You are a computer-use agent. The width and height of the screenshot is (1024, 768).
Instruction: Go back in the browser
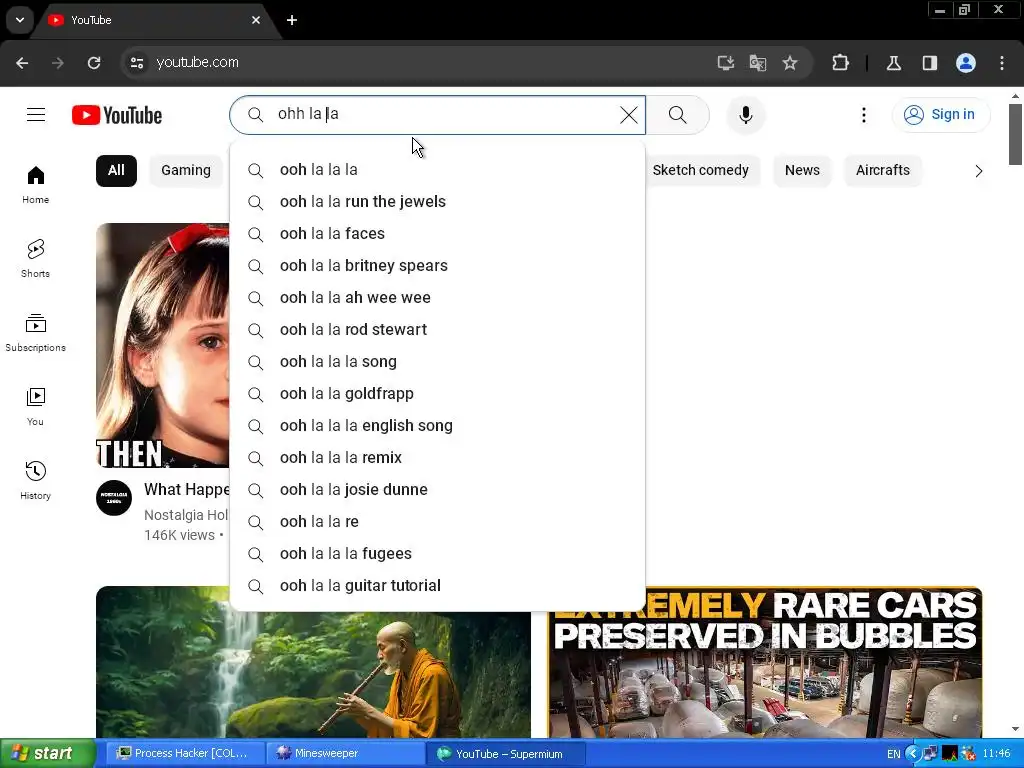(x=22, y=63)
